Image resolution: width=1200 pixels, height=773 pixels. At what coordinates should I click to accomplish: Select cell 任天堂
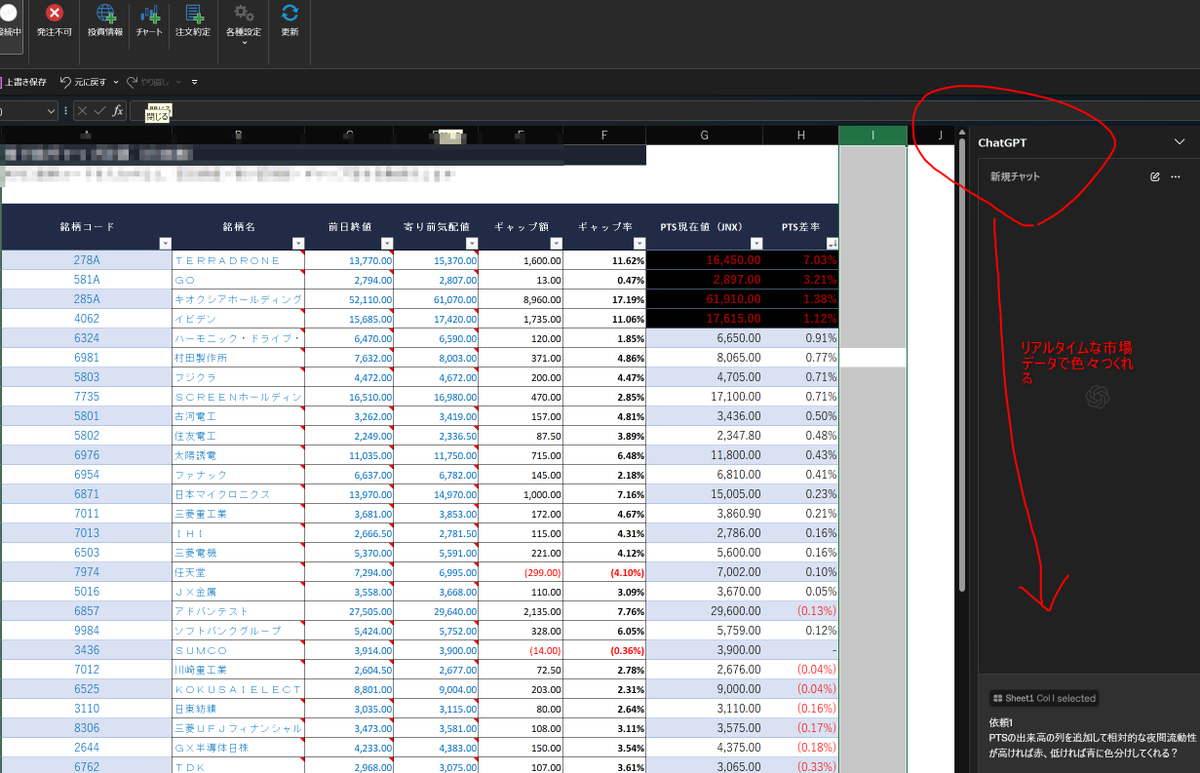pyautogui.click(x=238, y=572)
